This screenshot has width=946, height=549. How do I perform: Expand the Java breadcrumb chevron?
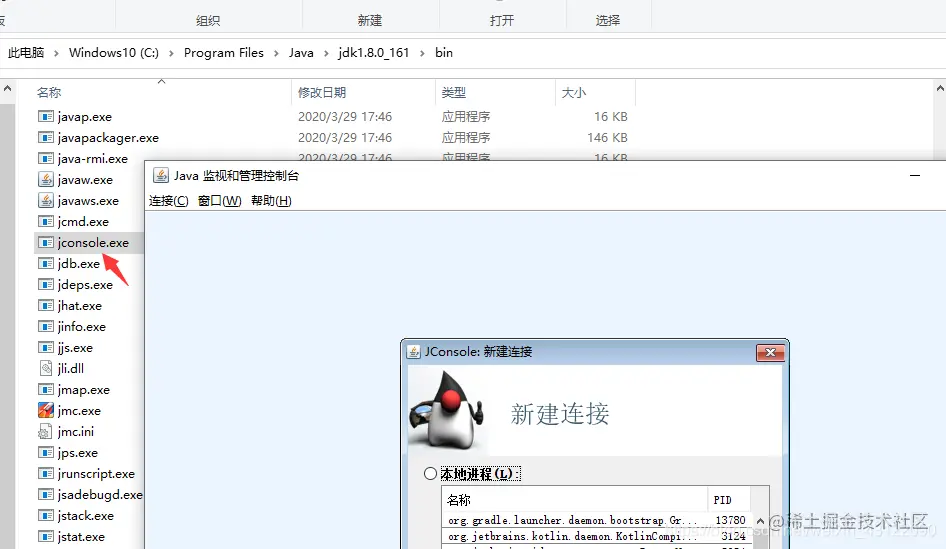pos(326,53)
